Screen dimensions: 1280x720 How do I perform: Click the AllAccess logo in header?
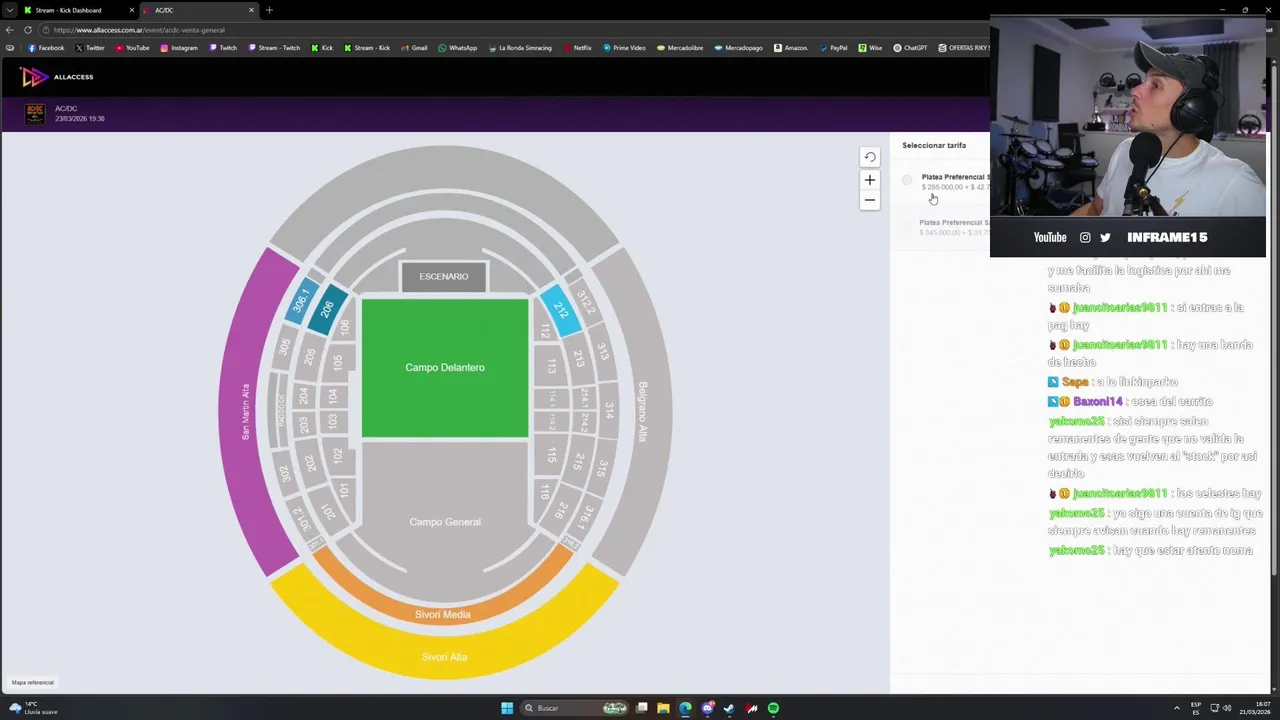[x=57, y=77]
